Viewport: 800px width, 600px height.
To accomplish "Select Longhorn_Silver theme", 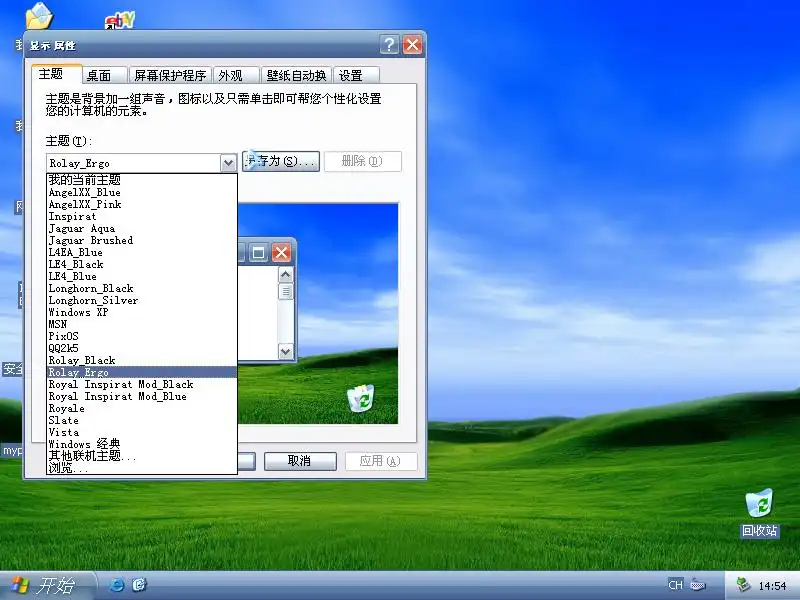I will point(142,301).
